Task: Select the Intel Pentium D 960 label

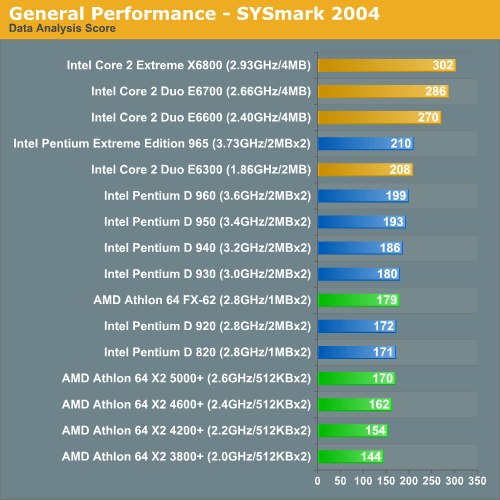Action: pos(207,196)
